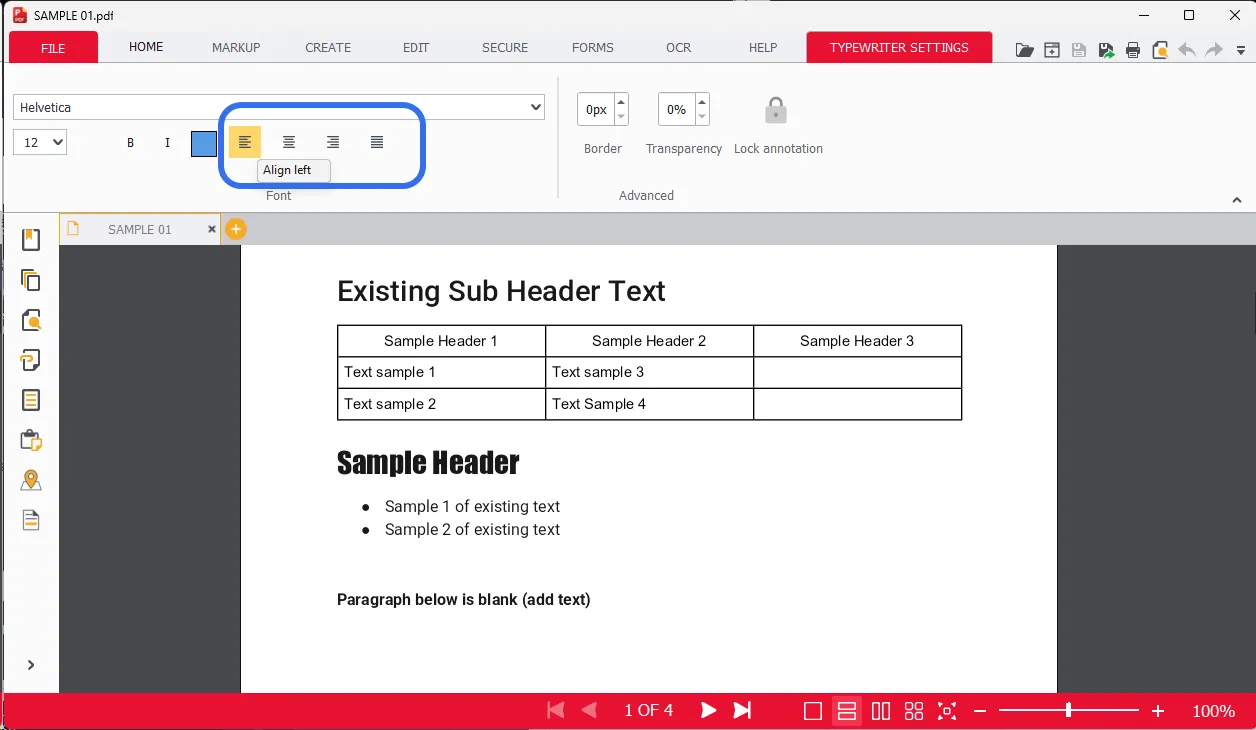The width and height of the screenshot is (1256, 730).
Task: Click the transparency percentage field
Action: pyautogui.click(x=676, y=110)
